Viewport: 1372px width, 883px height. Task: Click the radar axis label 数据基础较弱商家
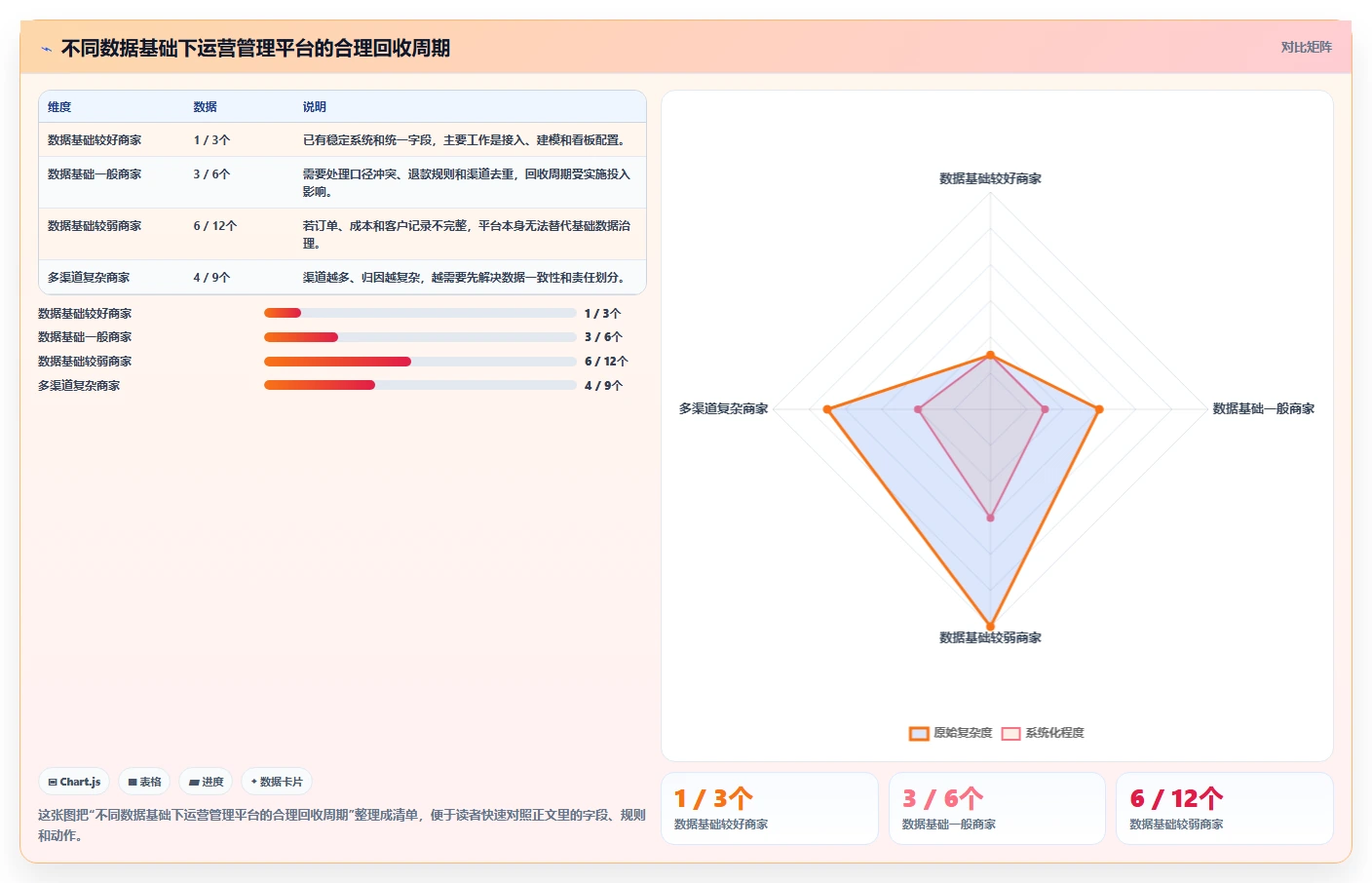[x=990, y=637]
